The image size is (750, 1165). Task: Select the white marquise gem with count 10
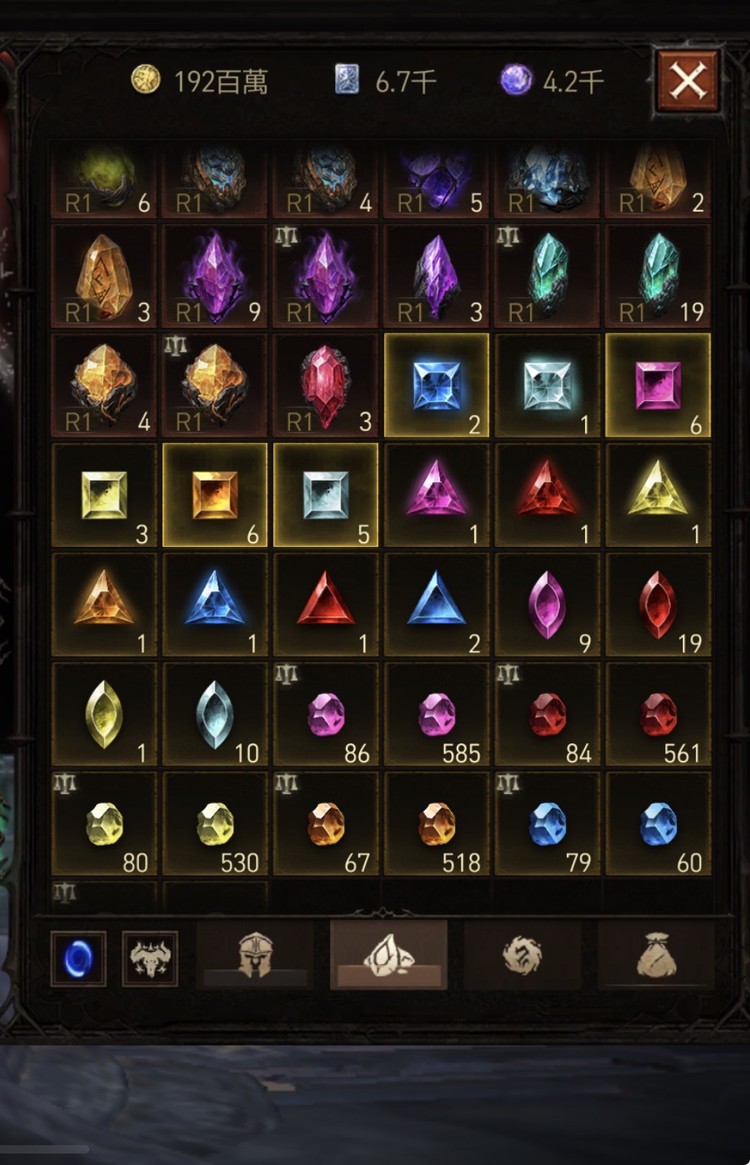click(215, 715)
